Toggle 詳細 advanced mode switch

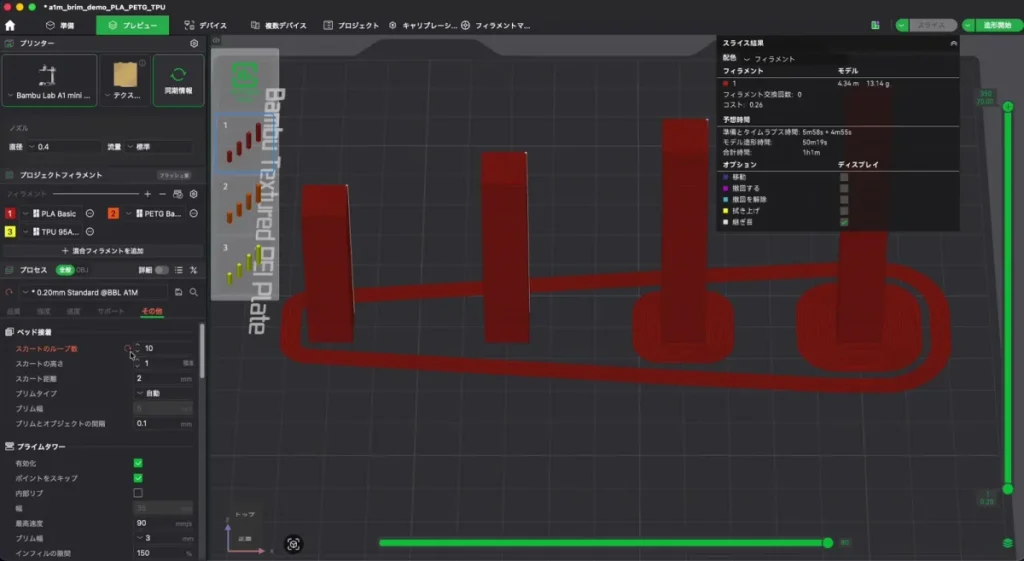(161, 270)
